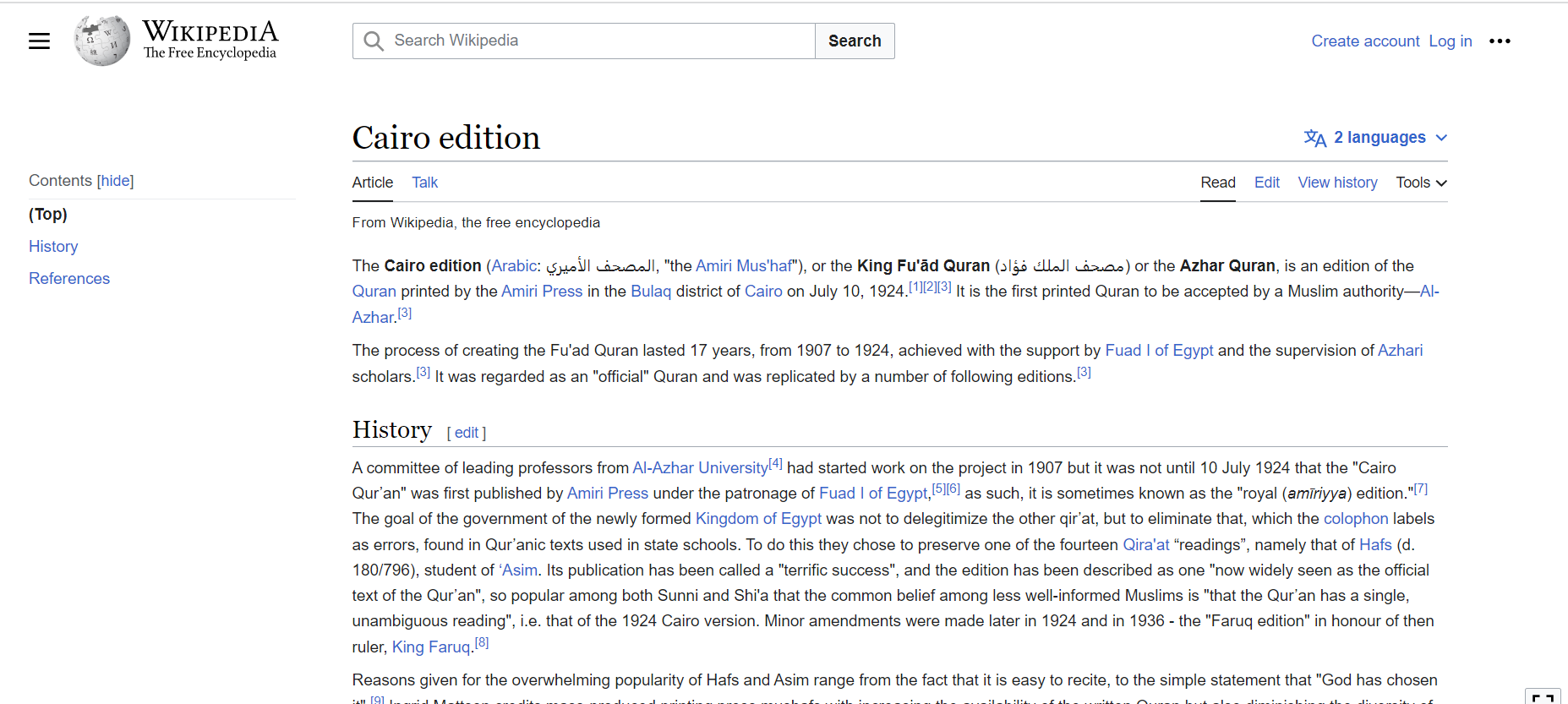Select the Read tab
This screenshot has height=704, width=1568.
coord(1218,183)
